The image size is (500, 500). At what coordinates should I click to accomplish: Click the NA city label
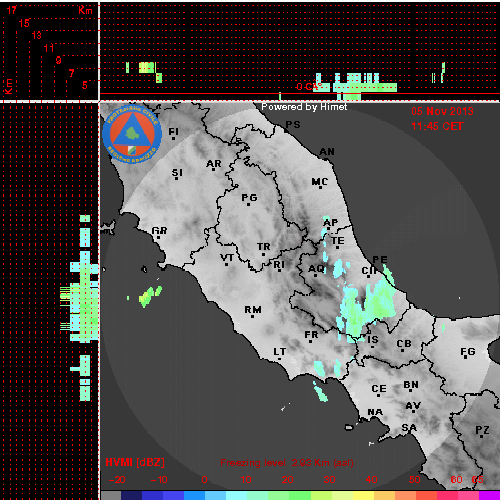(375, 412)
